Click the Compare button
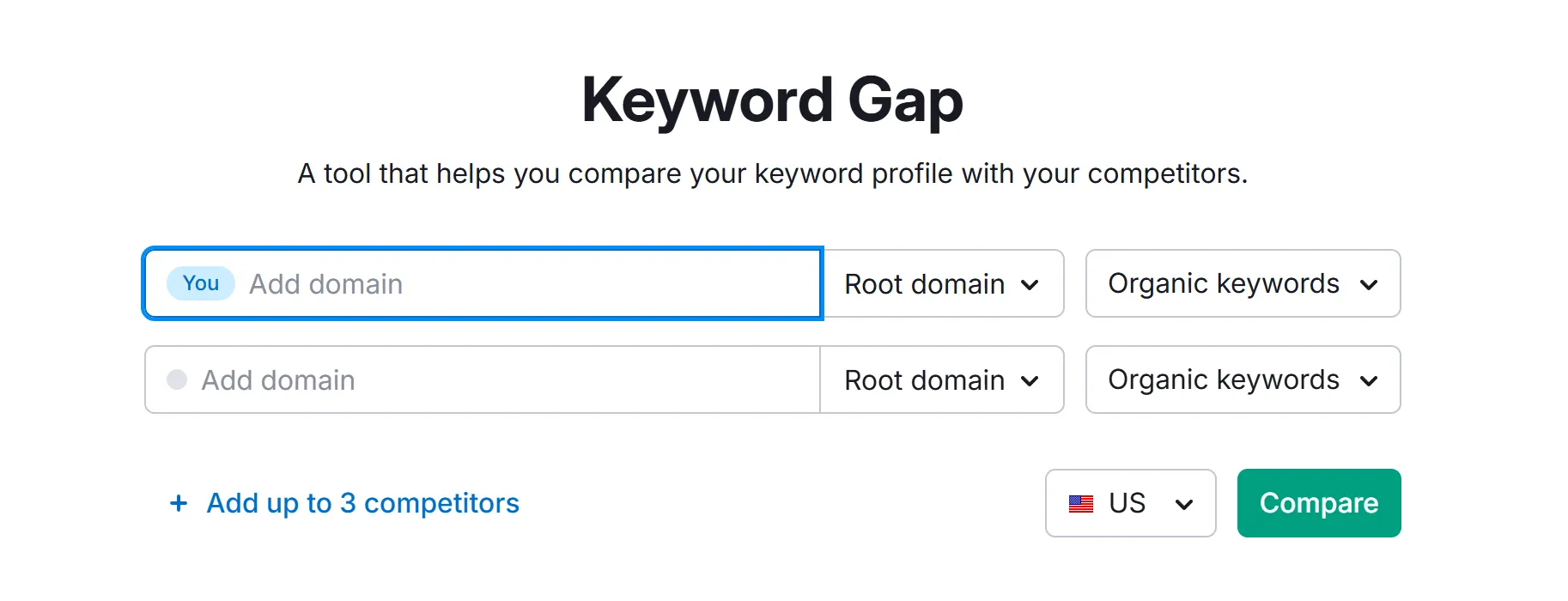Image resolution: width=1568 pixels, height=601 pixels. pyautogui.click(x=1318, y=503)
